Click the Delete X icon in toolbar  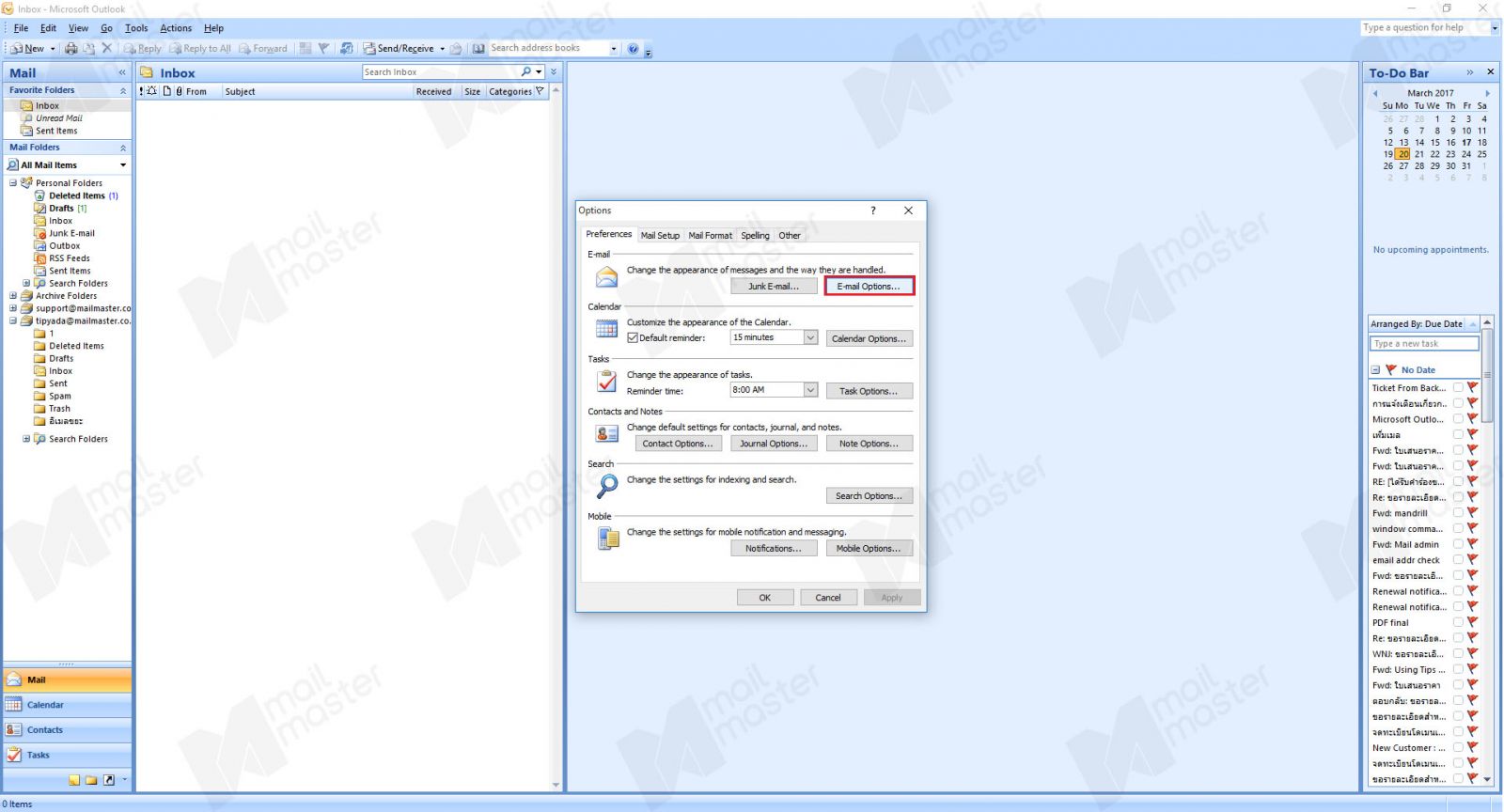point(106,48)
